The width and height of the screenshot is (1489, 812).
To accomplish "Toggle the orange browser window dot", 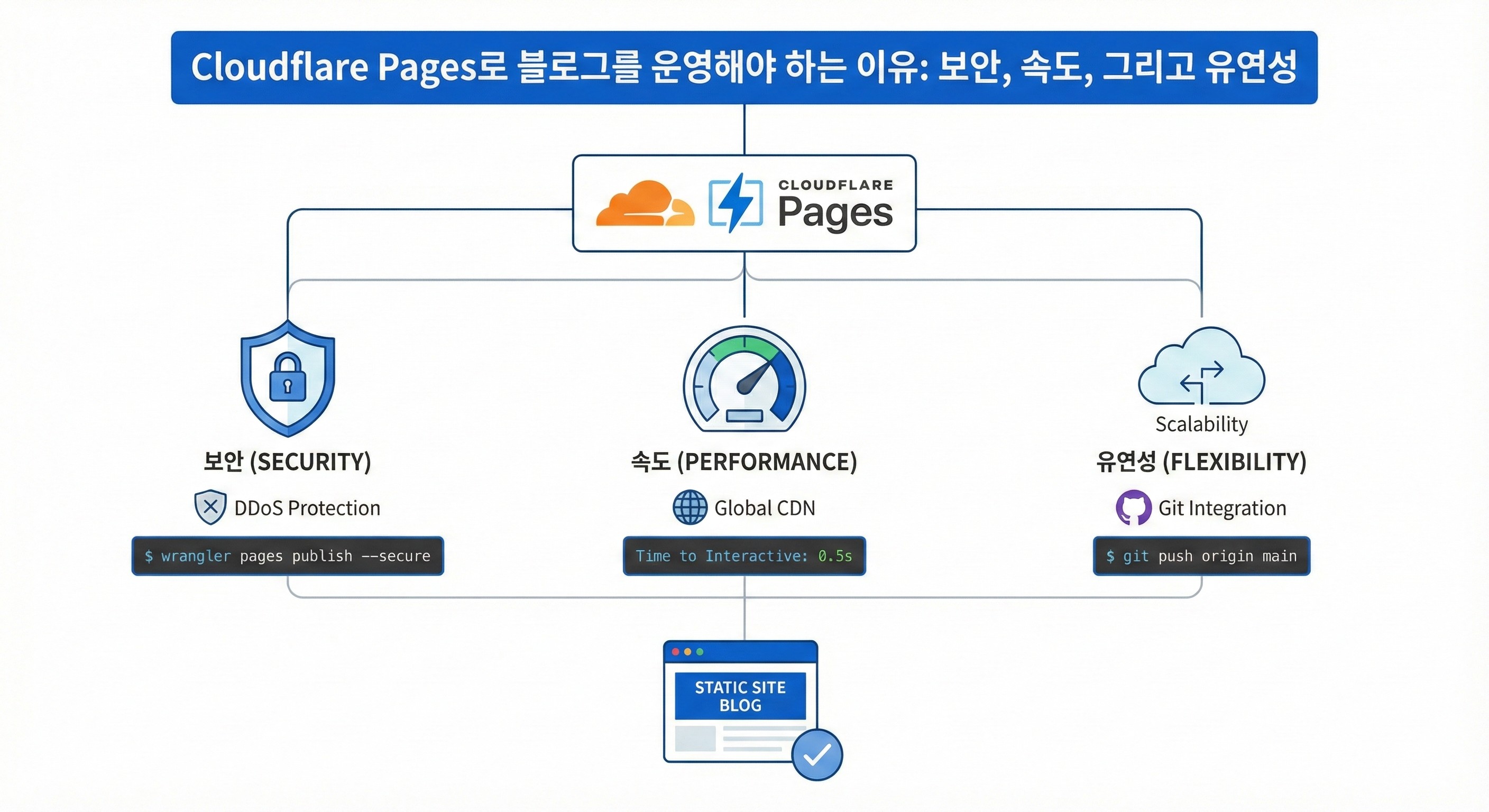I will 687,652.
